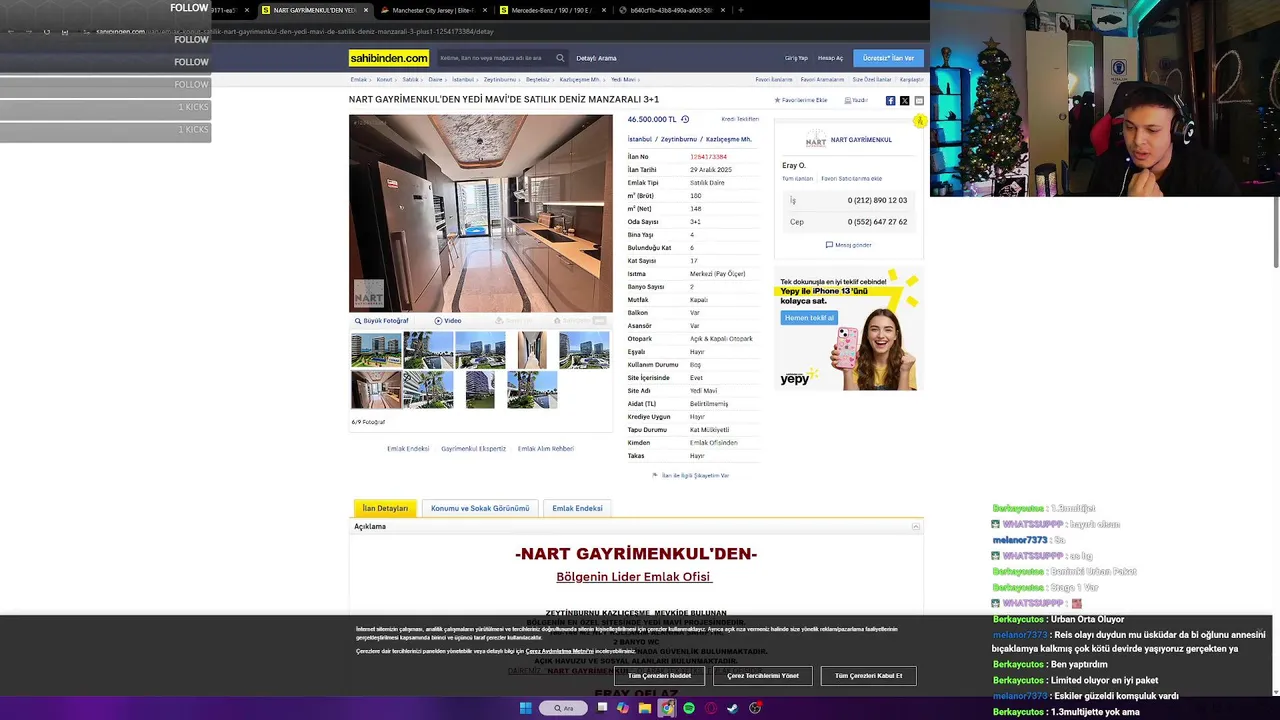Click Kazlıçeşme Mh. breadcrumb link

[x=580, y=79]
